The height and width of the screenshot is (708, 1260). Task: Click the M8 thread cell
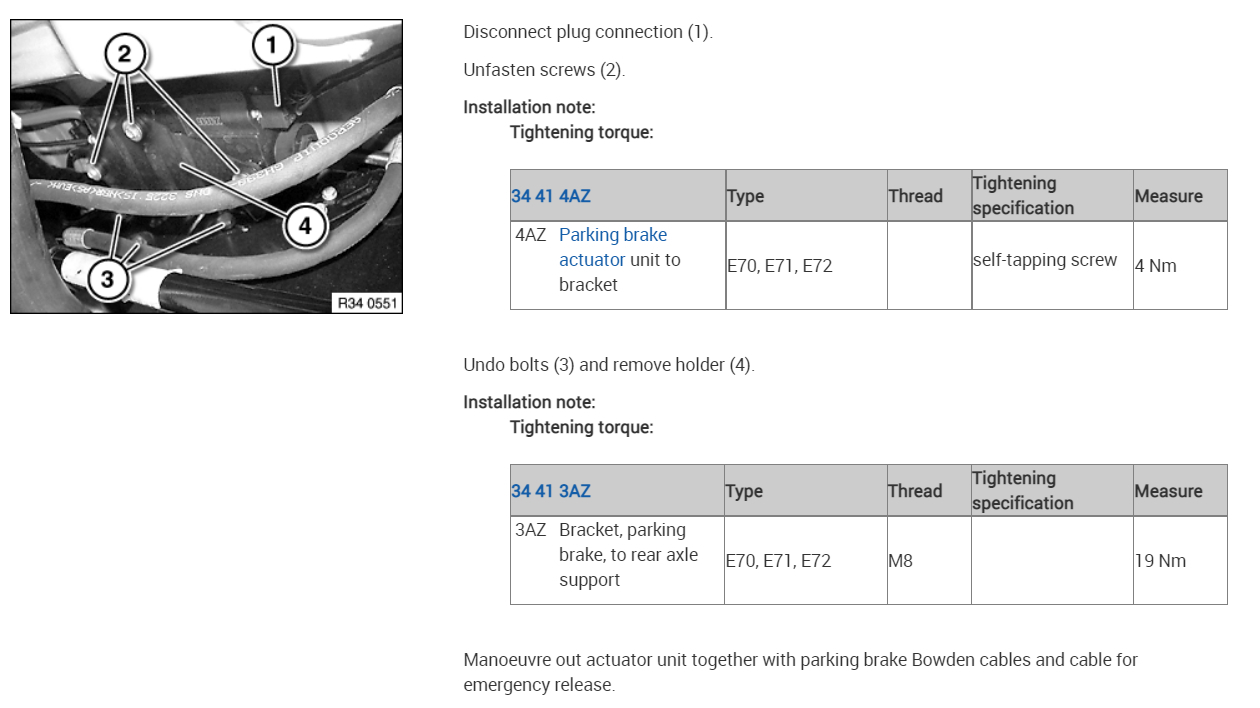(900, 561)
